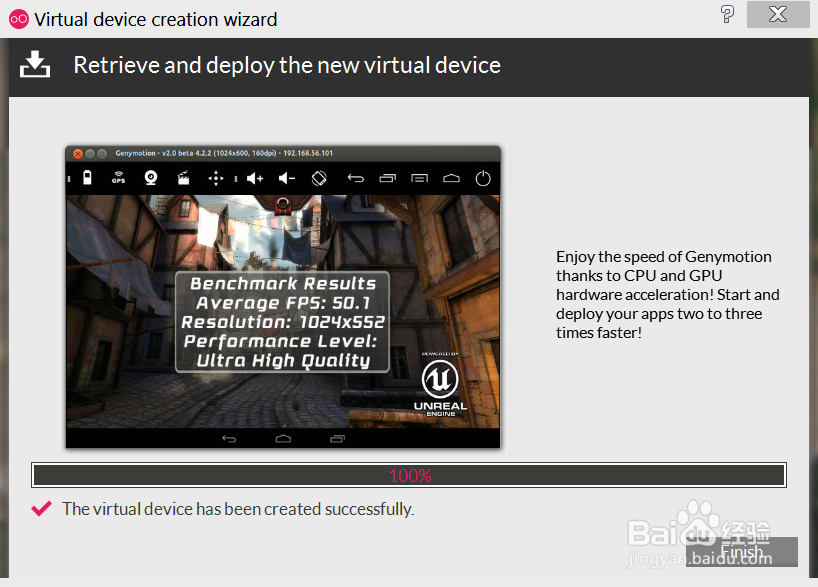Click the 100% progress bar
The height and width of the screenshot is (587, 818).
click(409, 475)
